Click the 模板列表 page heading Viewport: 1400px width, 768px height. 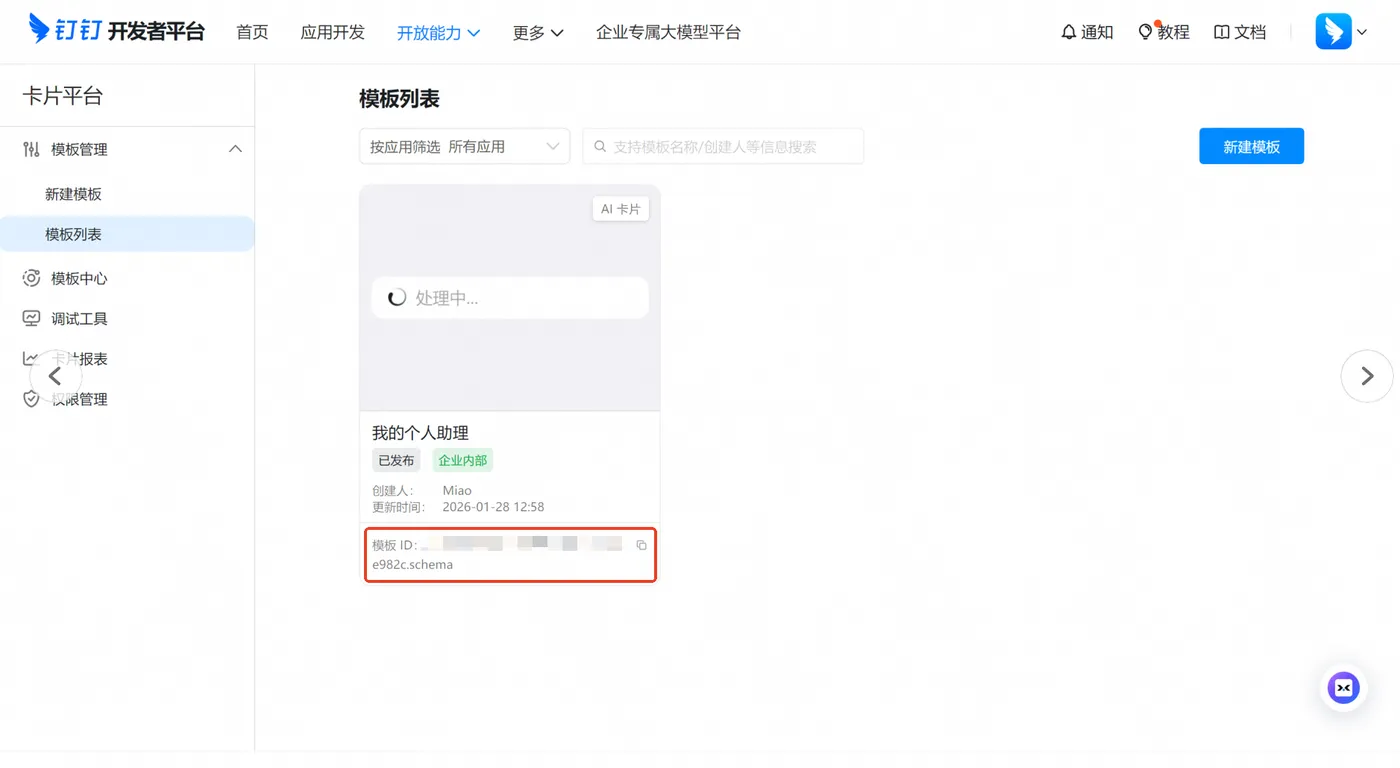tap(399, 98)
